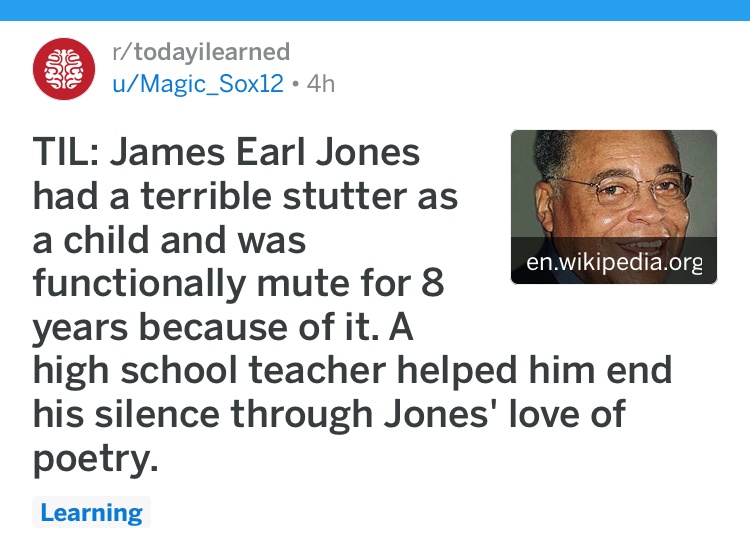
Task: Click the 'years because of it. A' line
Action: [222, 329]
